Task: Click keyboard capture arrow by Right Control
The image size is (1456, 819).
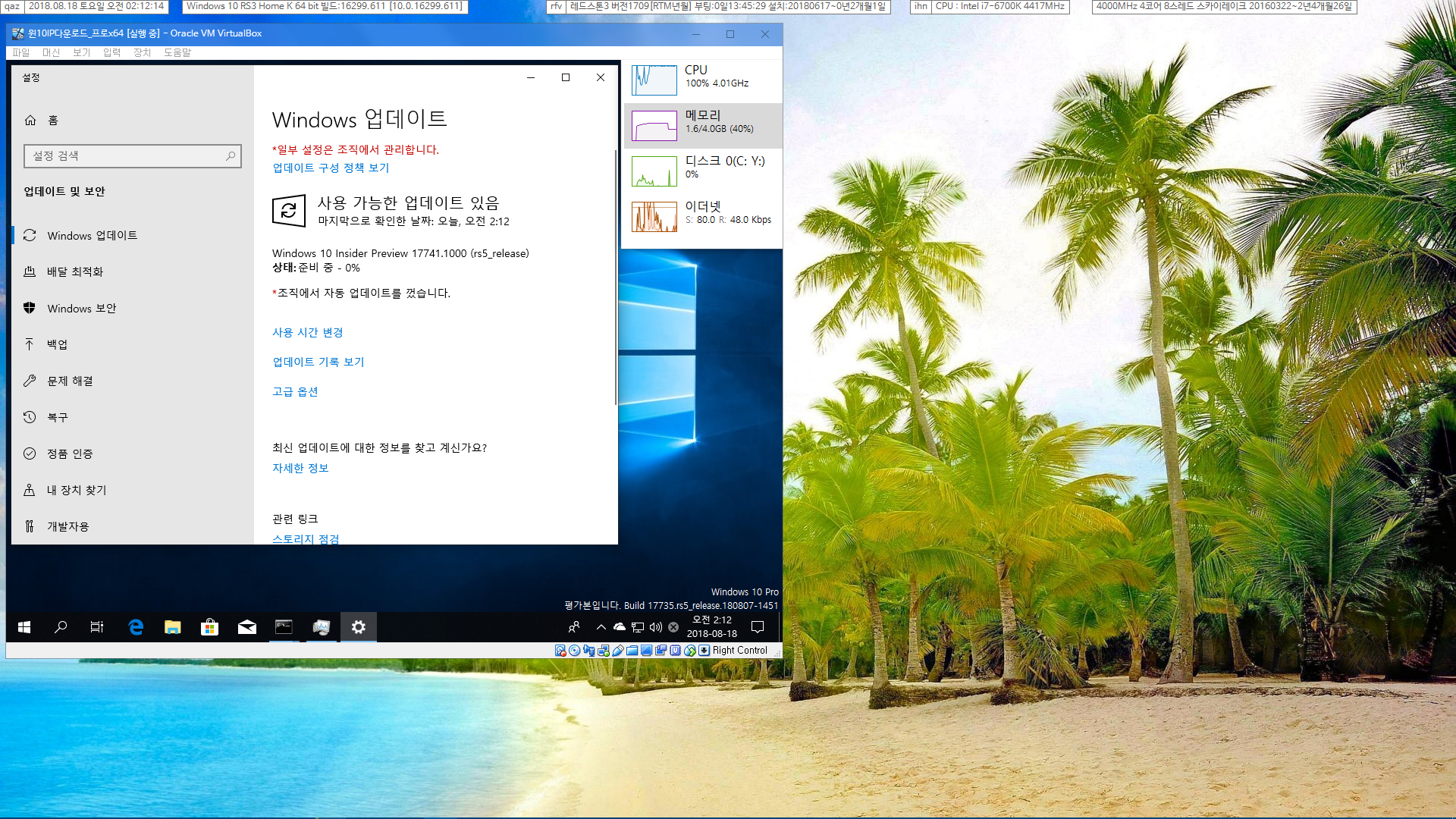Action: click(x=704, y=651)
